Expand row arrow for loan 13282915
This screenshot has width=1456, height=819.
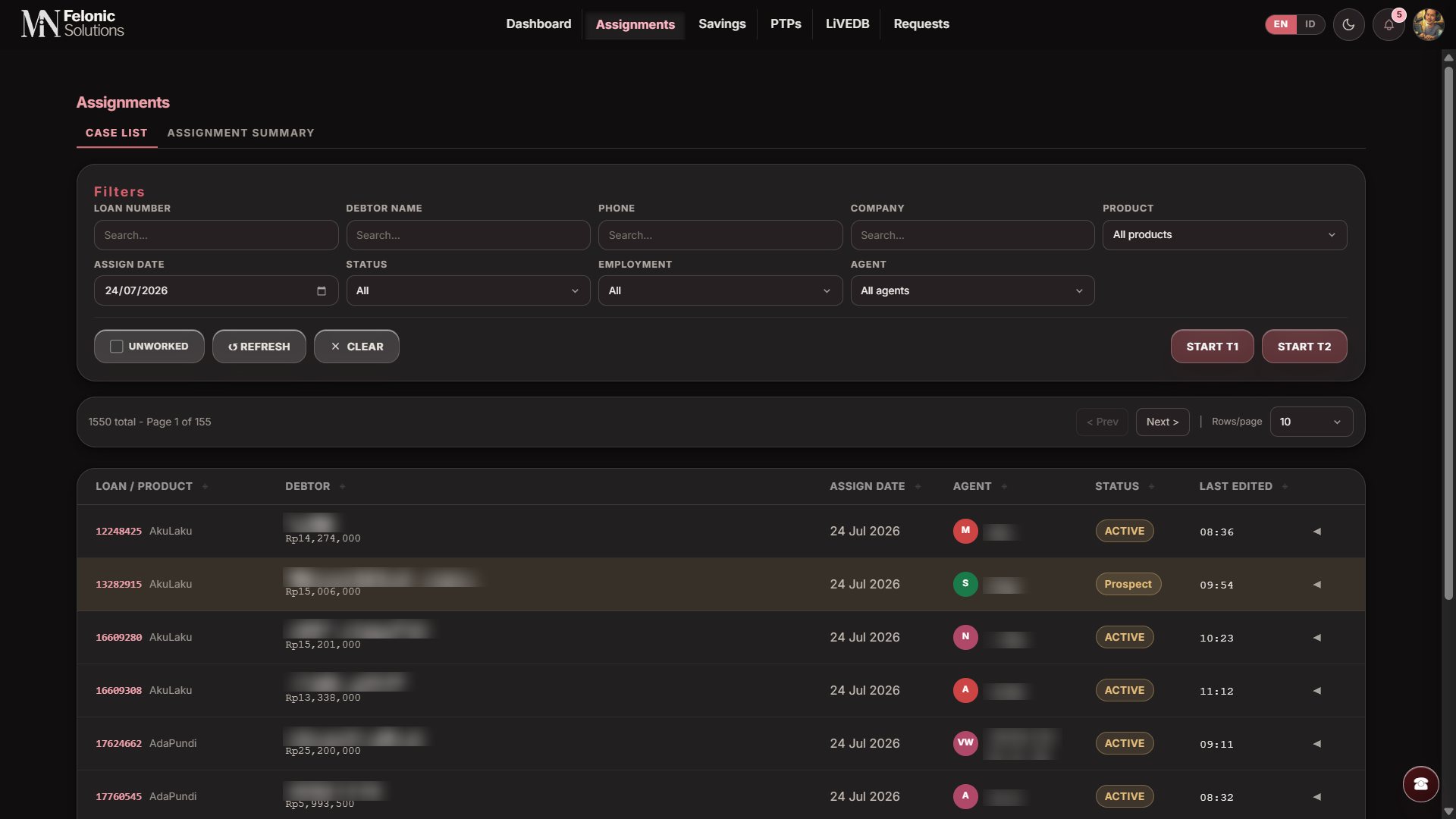click(1317, 585)
